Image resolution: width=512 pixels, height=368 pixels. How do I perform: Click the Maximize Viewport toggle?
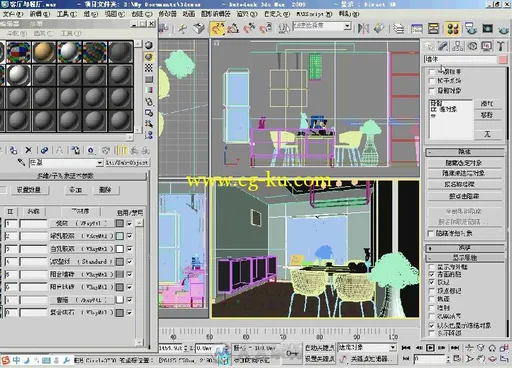pos(504,359)
